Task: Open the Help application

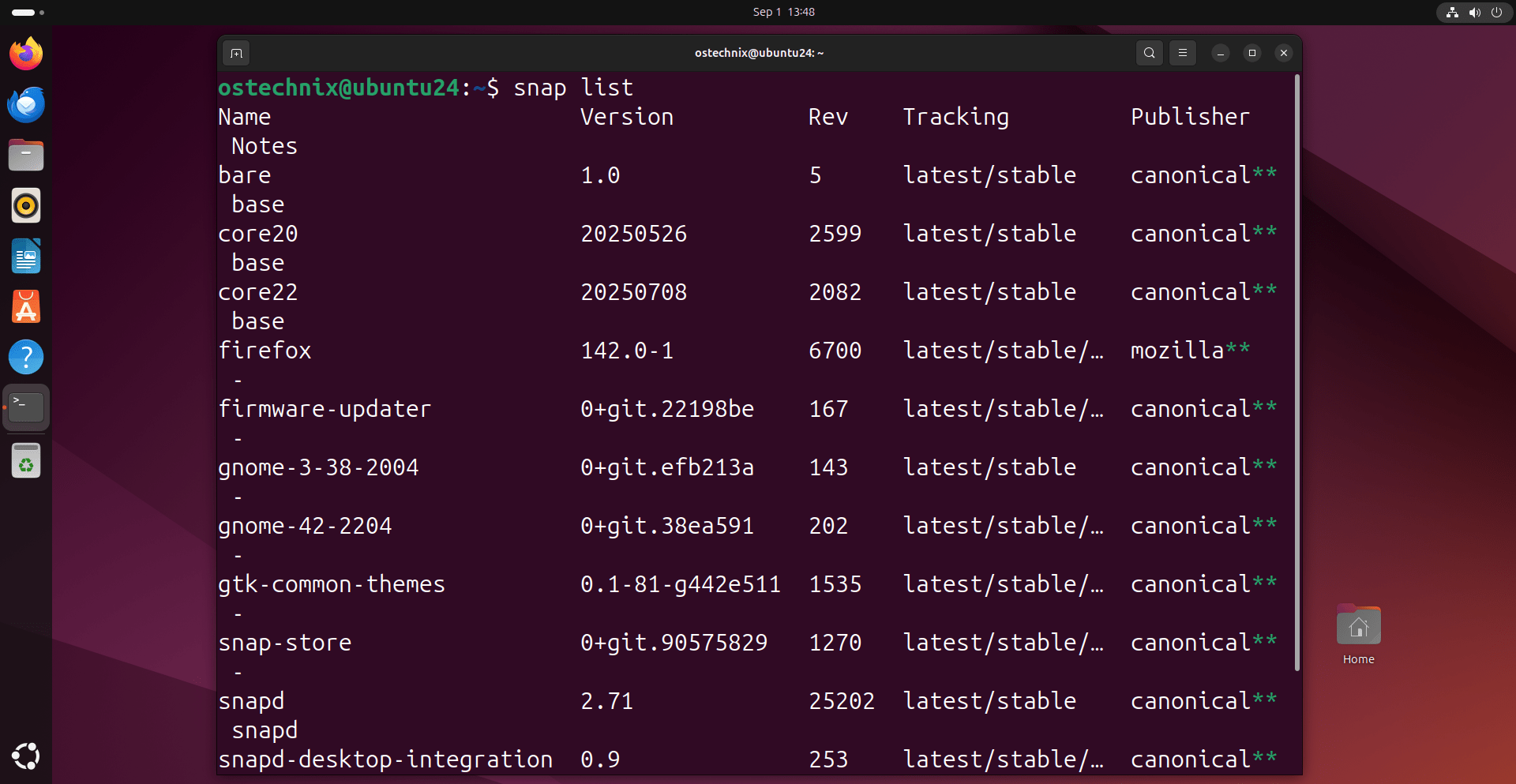Action: coord(26,357)
